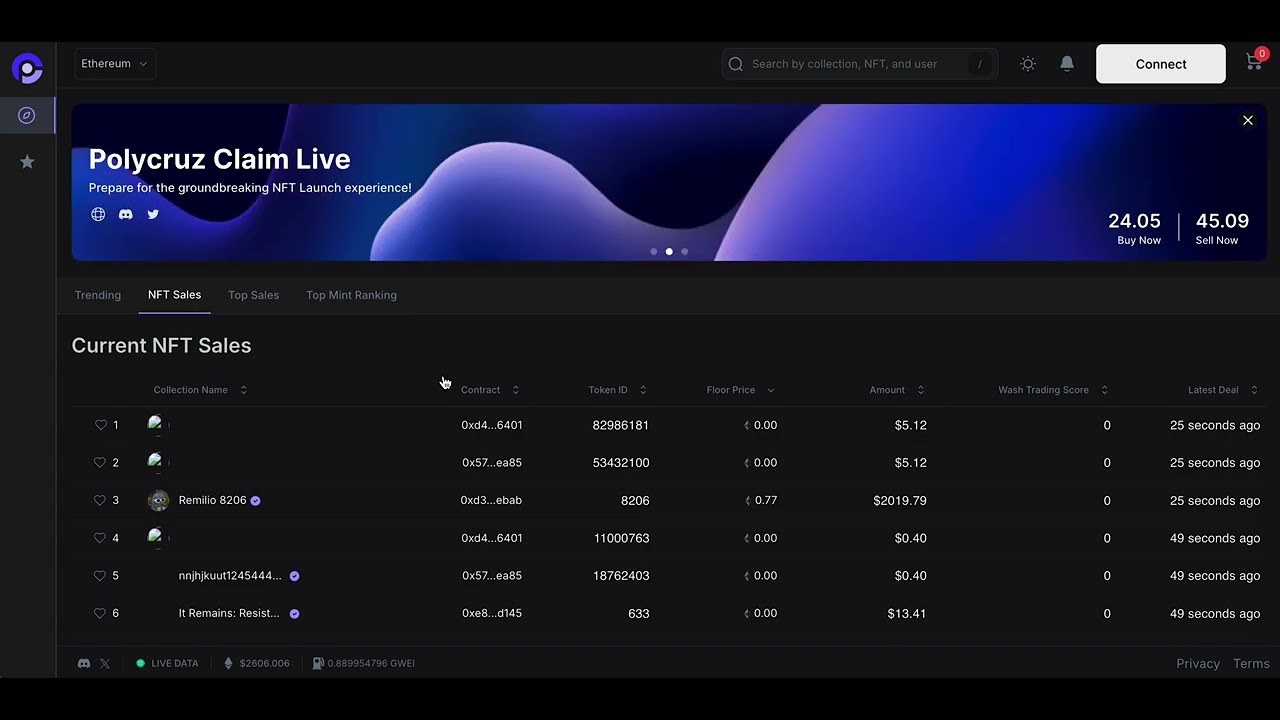Sort by Latest Deal column

[1224, 390]
